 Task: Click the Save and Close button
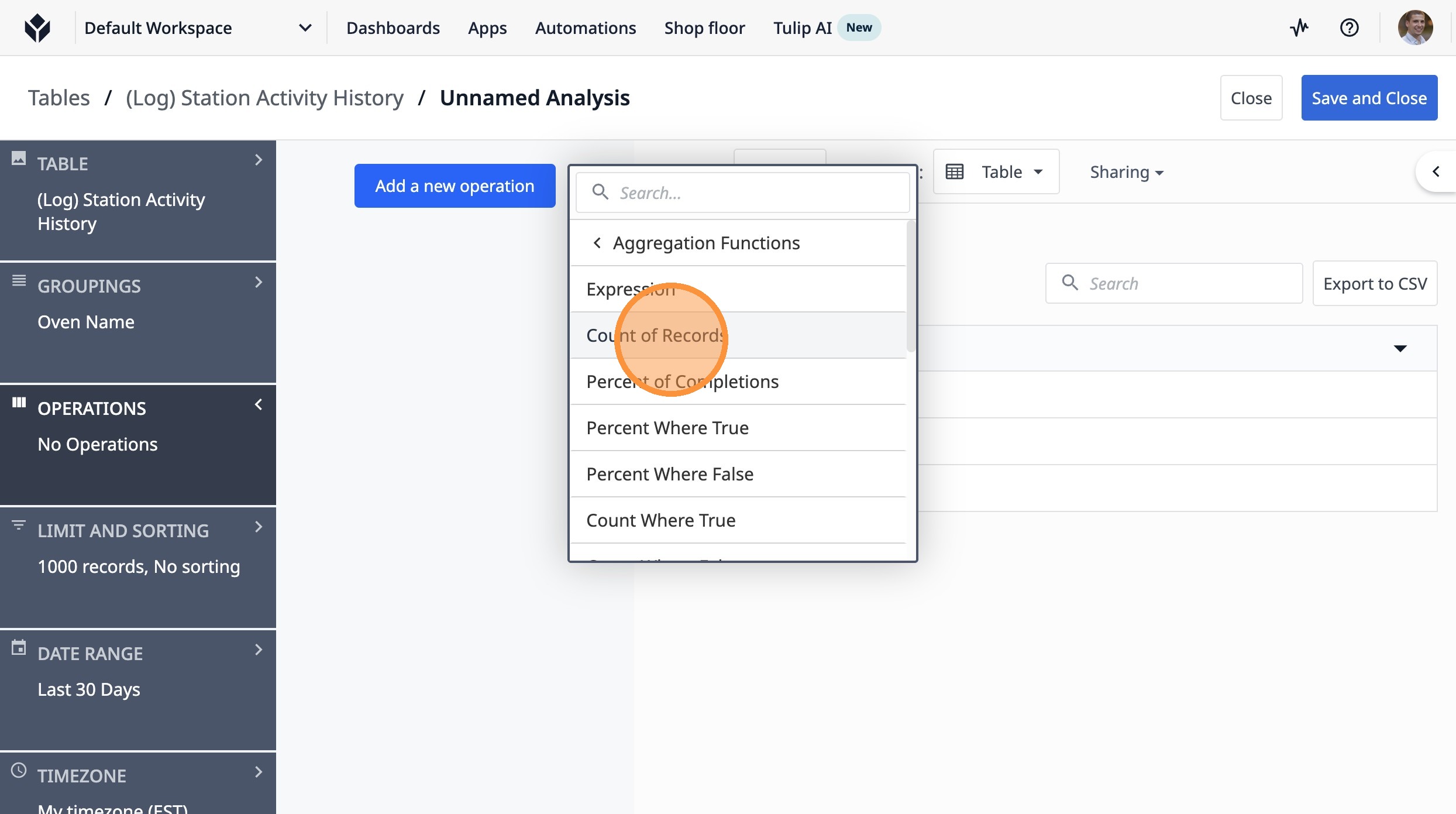[x=1369, y=98]
